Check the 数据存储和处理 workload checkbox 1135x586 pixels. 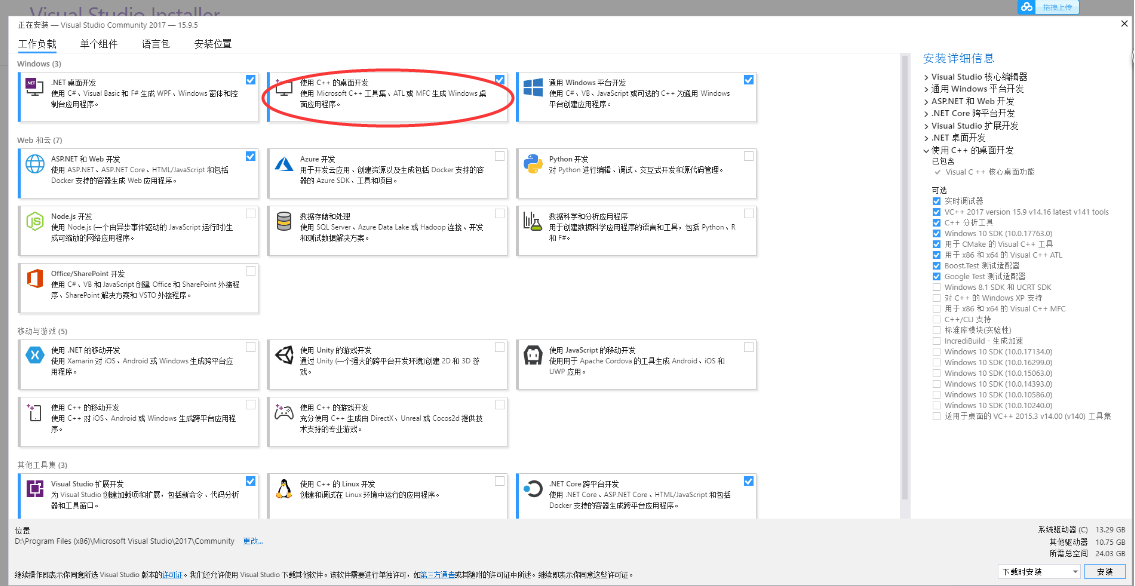click(499, 213)
